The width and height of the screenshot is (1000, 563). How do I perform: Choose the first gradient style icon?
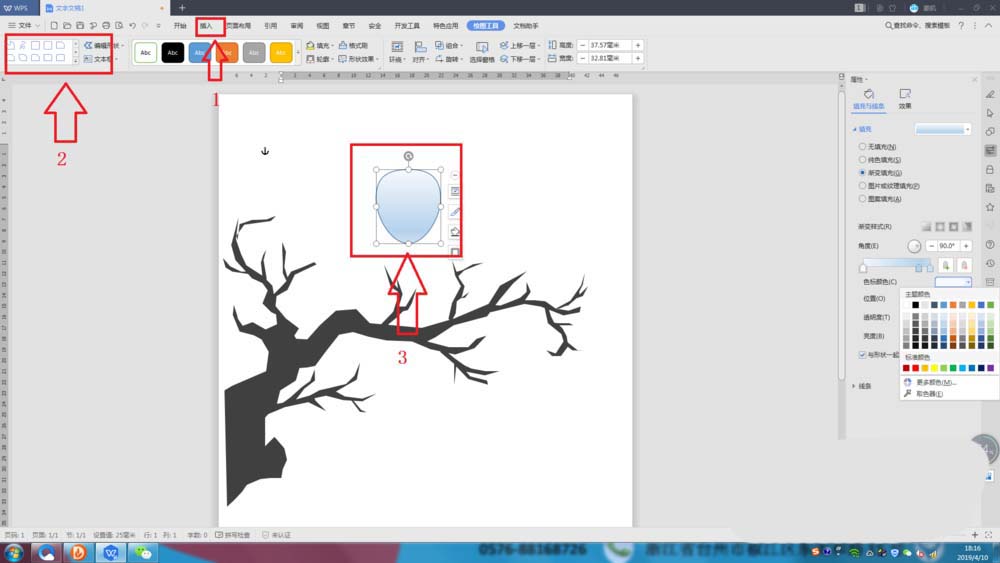click(927, 226)
